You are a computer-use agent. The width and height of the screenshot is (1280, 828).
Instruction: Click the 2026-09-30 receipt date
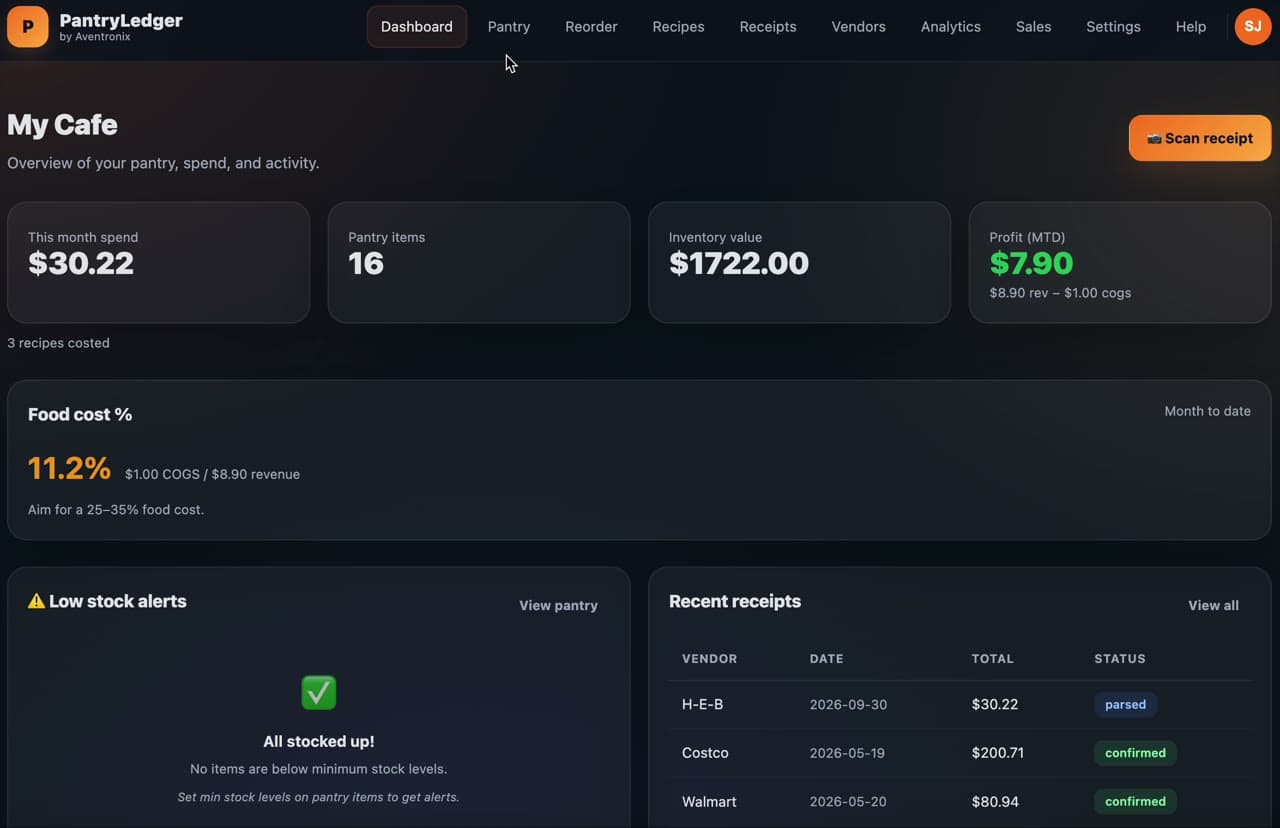pos(848,705)
